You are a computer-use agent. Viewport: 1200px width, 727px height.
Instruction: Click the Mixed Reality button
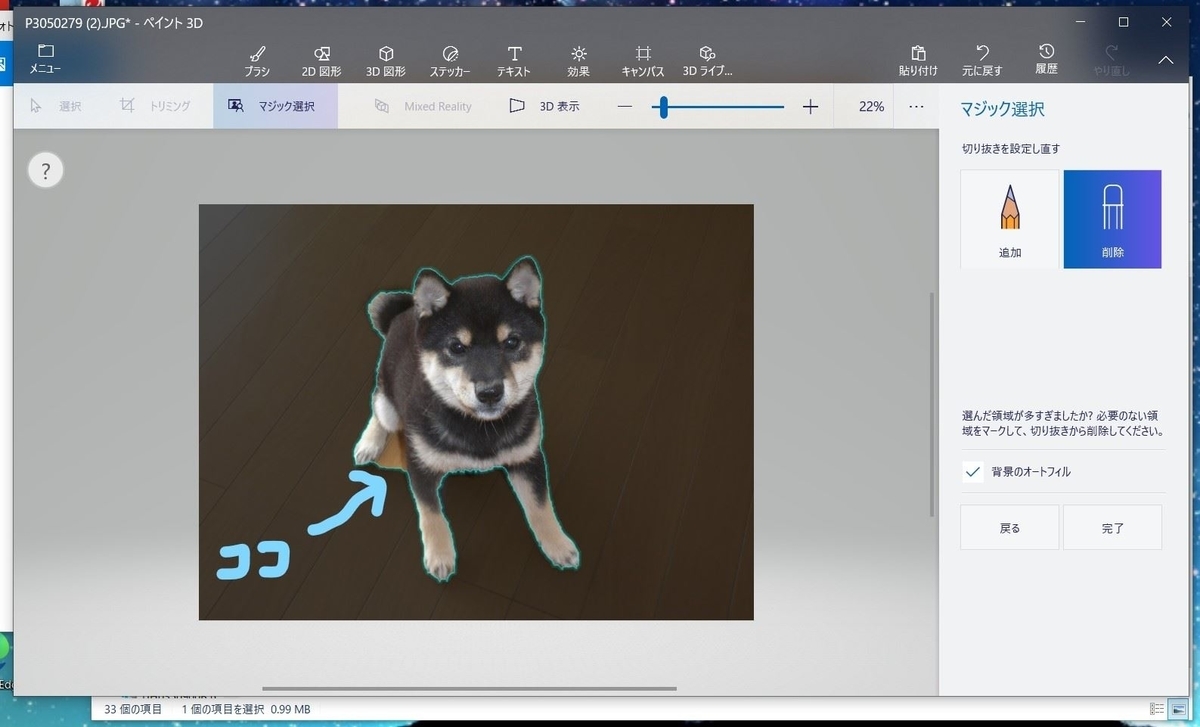(423, 106)
